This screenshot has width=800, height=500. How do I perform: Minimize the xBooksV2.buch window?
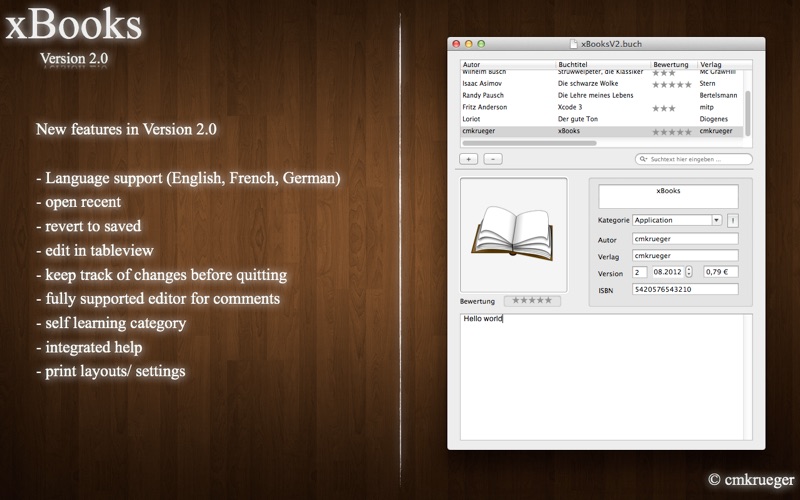click(x=469, y=44)
